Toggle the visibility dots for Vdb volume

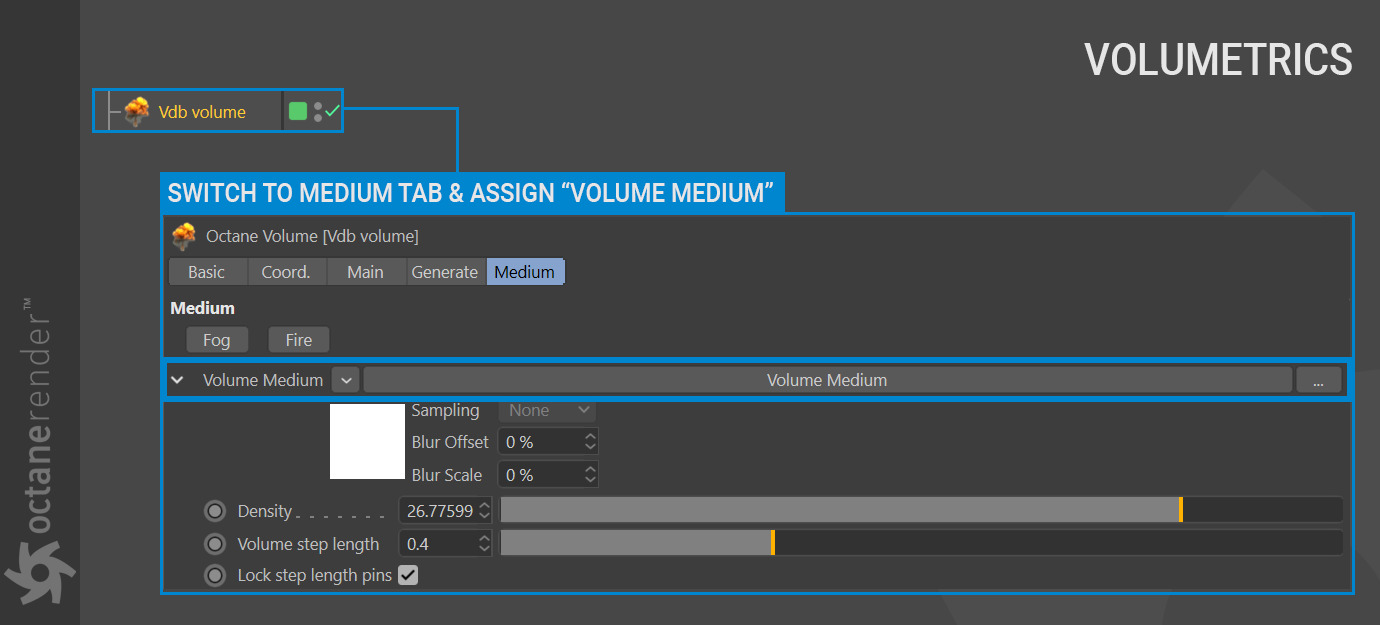click(x=318, y=111)
